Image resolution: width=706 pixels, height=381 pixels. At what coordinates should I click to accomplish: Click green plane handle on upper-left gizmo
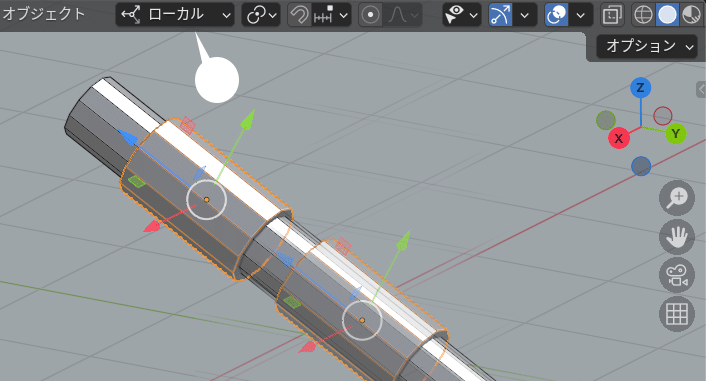[x=136, y=182]
